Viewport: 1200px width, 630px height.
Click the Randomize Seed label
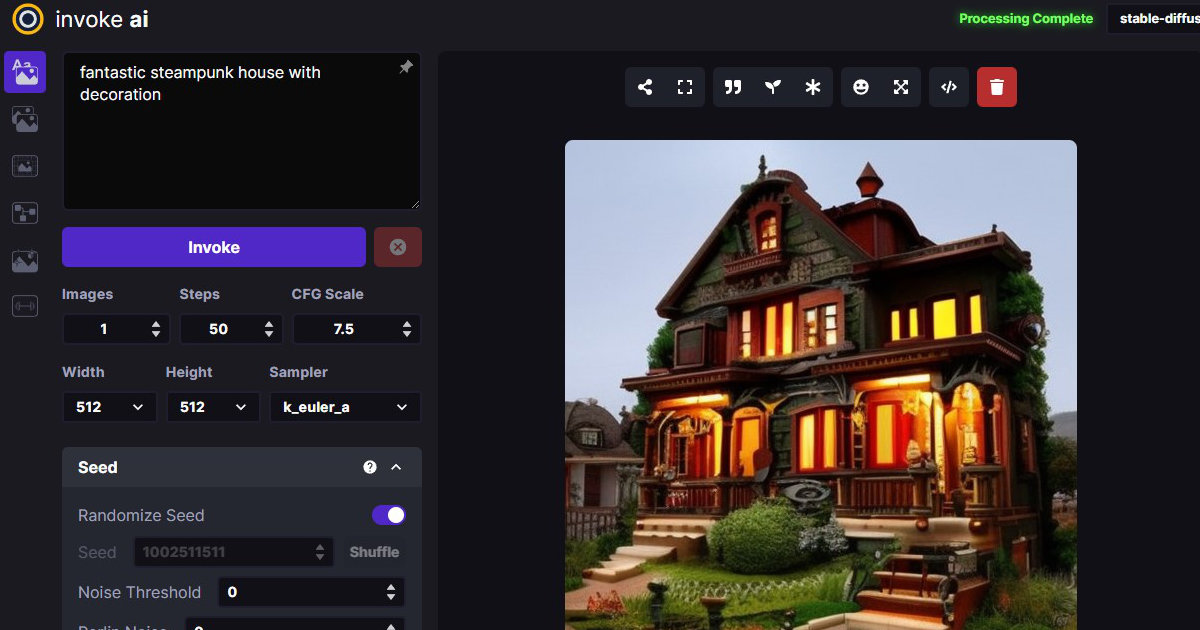[x=141, y=515]
